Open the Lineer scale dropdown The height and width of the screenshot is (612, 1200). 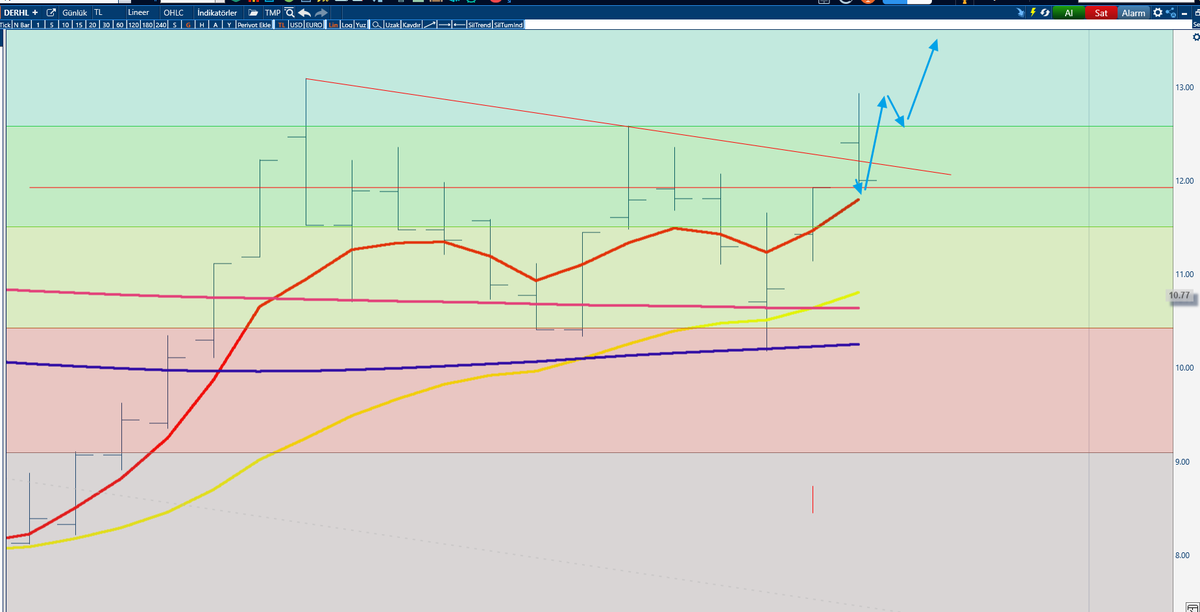pos(142,12)
